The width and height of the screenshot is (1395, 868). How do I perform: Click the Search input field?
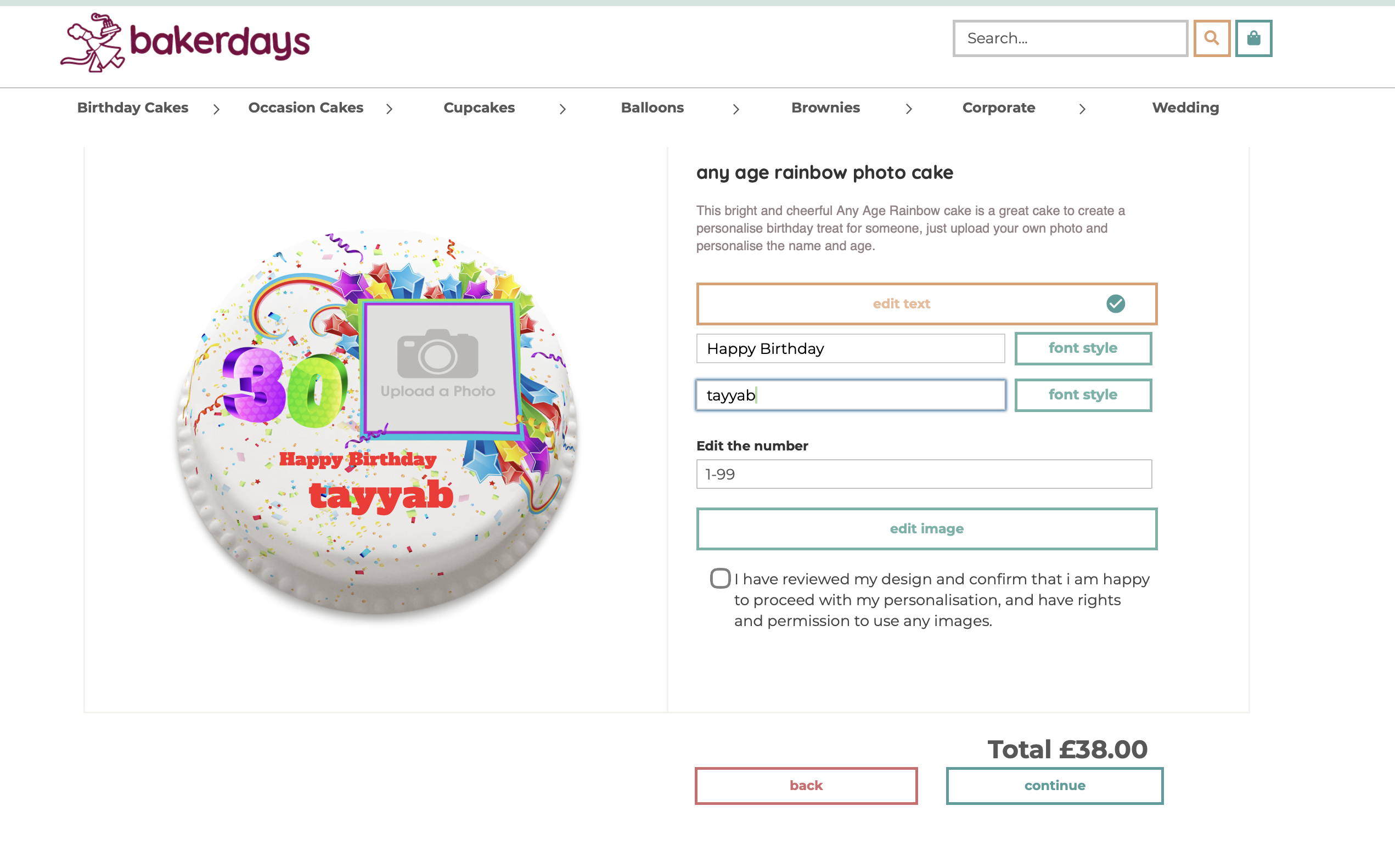pyautogui.click(x=1069, y=38)
